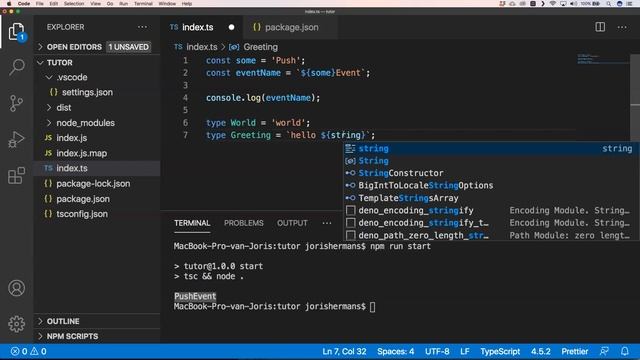This screenshot has height=360, width=640.
Task: Open package.json in the explorer tree
Action: 83,199
